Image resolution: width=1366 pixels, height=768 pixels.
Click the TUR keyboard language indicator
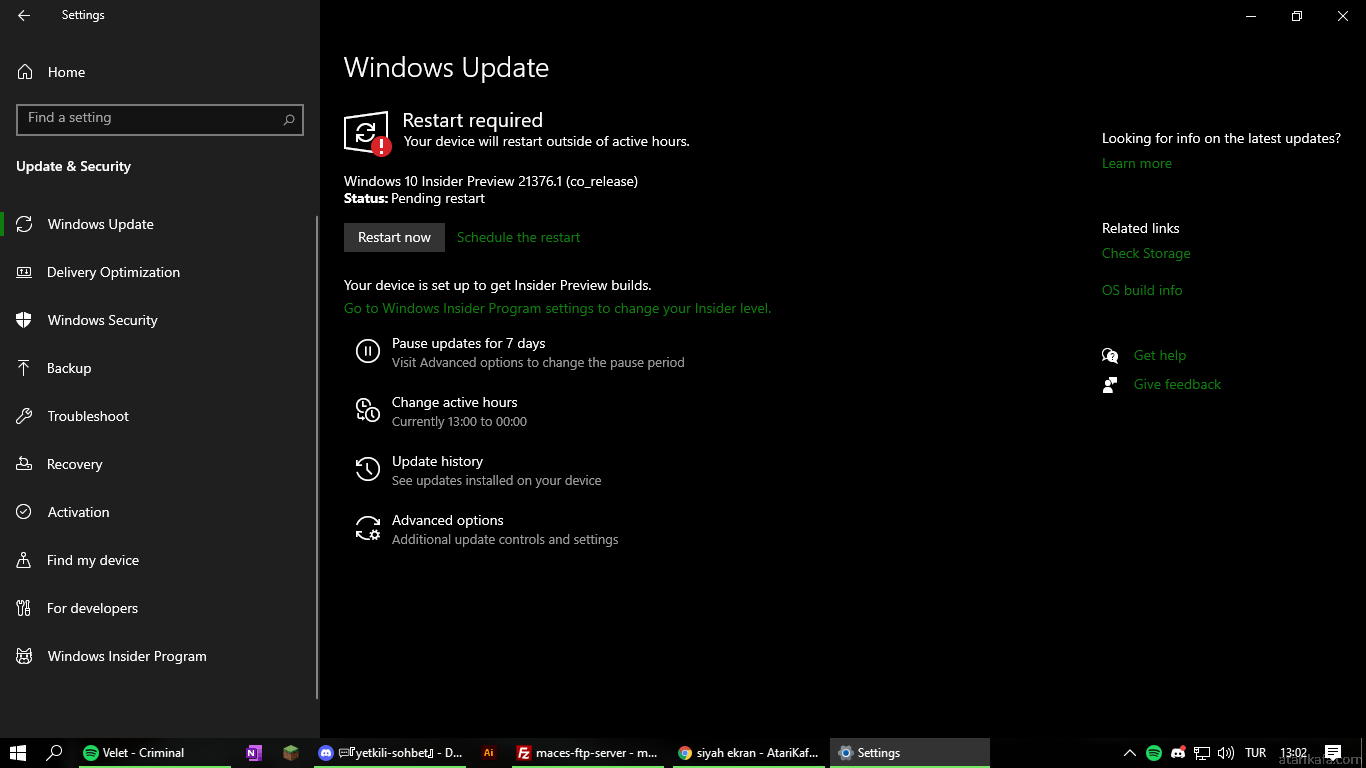(x=1256, y=753)
